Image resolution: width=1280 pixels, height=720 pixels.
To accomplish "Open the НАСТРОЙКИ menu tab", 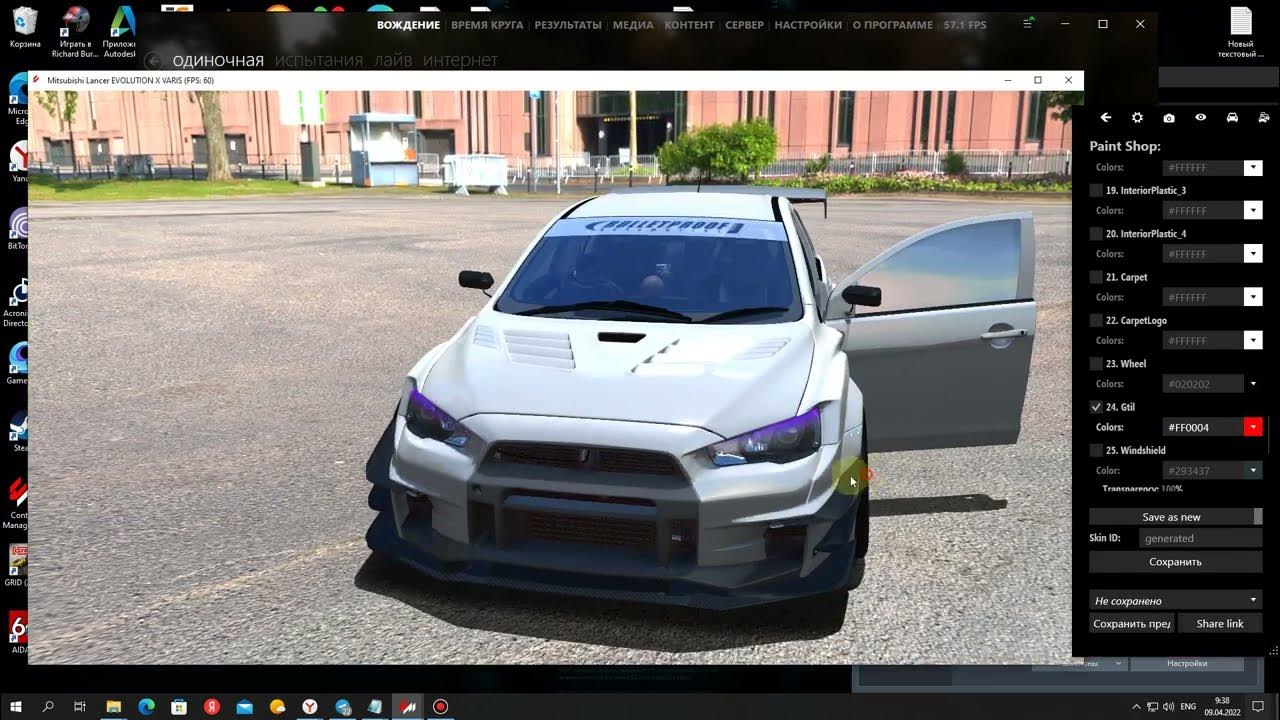I will [807, 25].
